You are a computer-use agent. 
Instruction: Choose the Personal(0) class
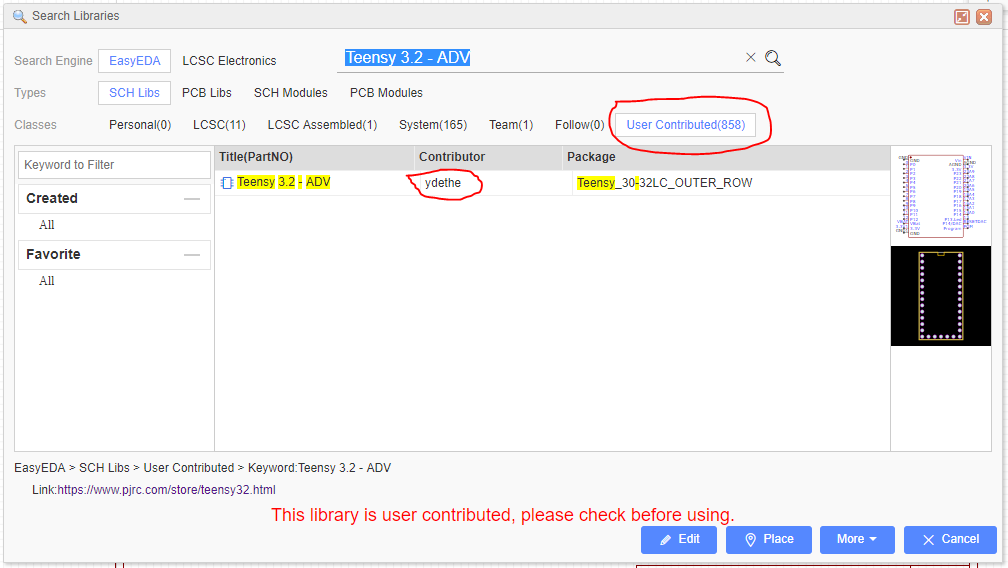[x=140, y=125]
